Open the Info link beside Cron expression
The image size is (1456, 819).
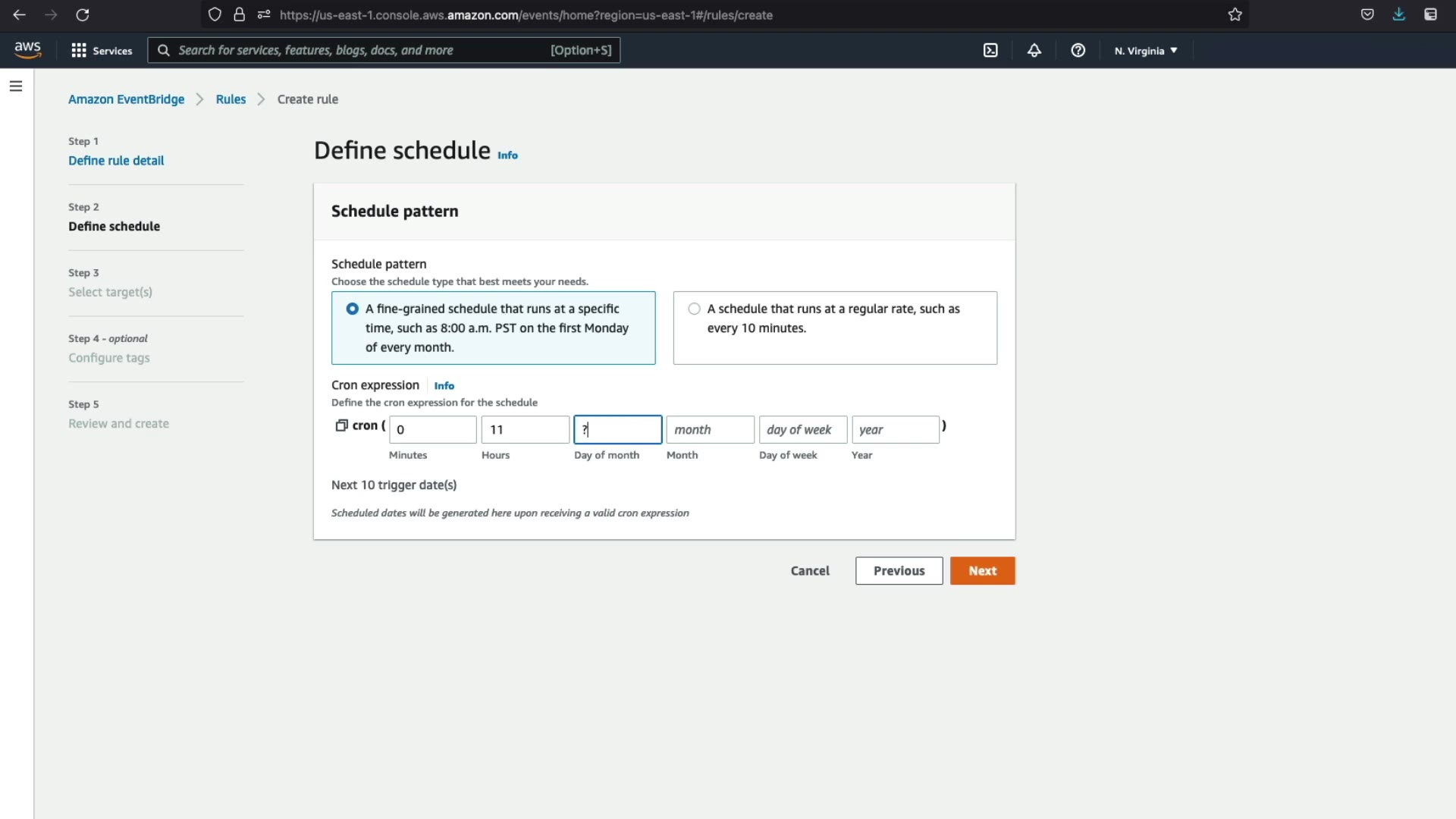tap(444, 386)
